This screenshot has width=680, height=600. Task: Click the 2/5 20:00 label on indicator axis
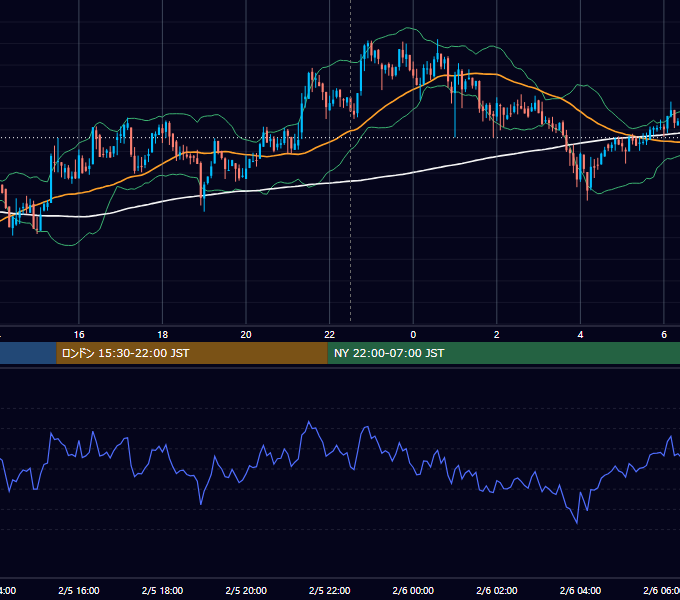coord(246,590)
